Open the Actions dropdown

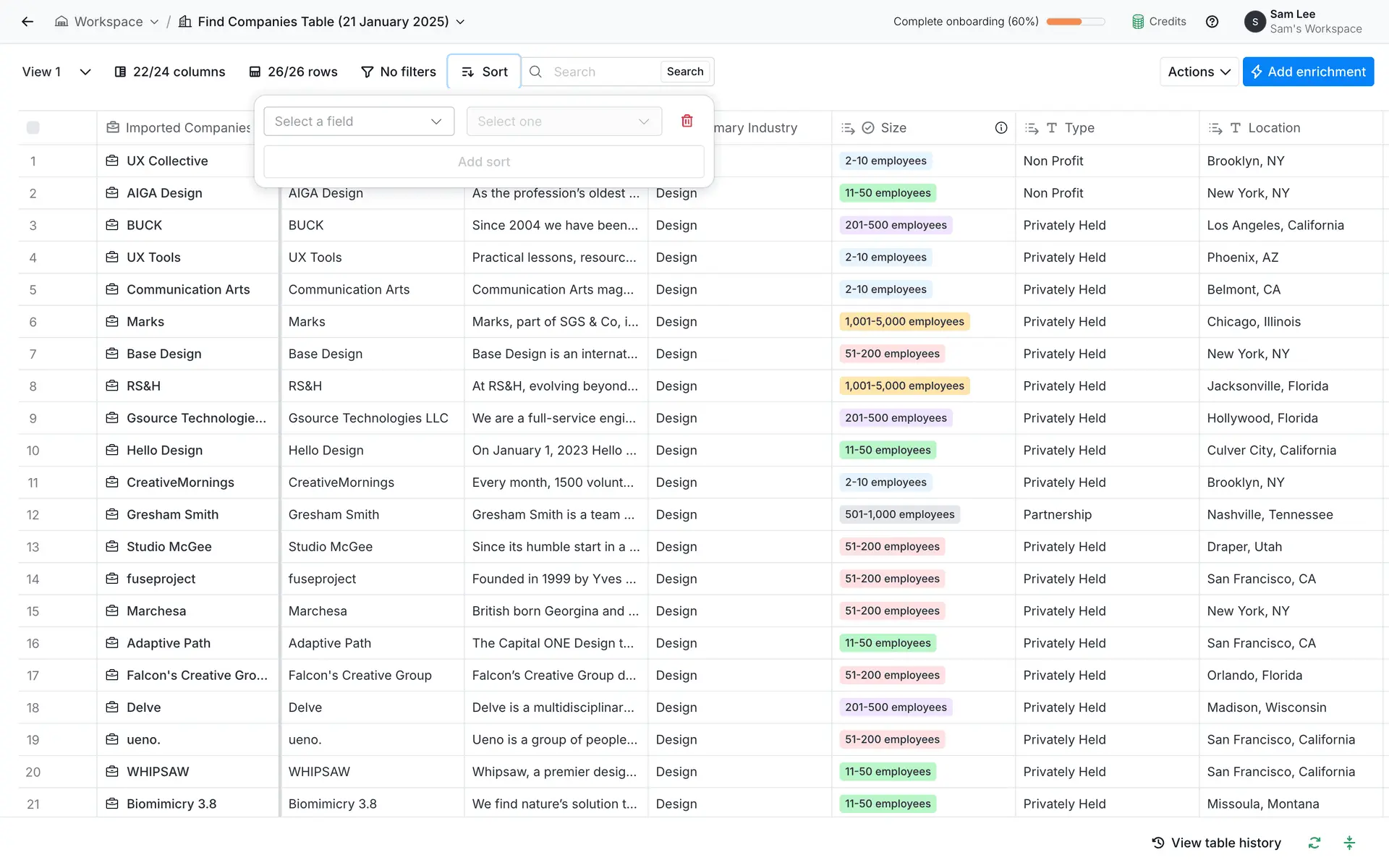(1198, 72)
